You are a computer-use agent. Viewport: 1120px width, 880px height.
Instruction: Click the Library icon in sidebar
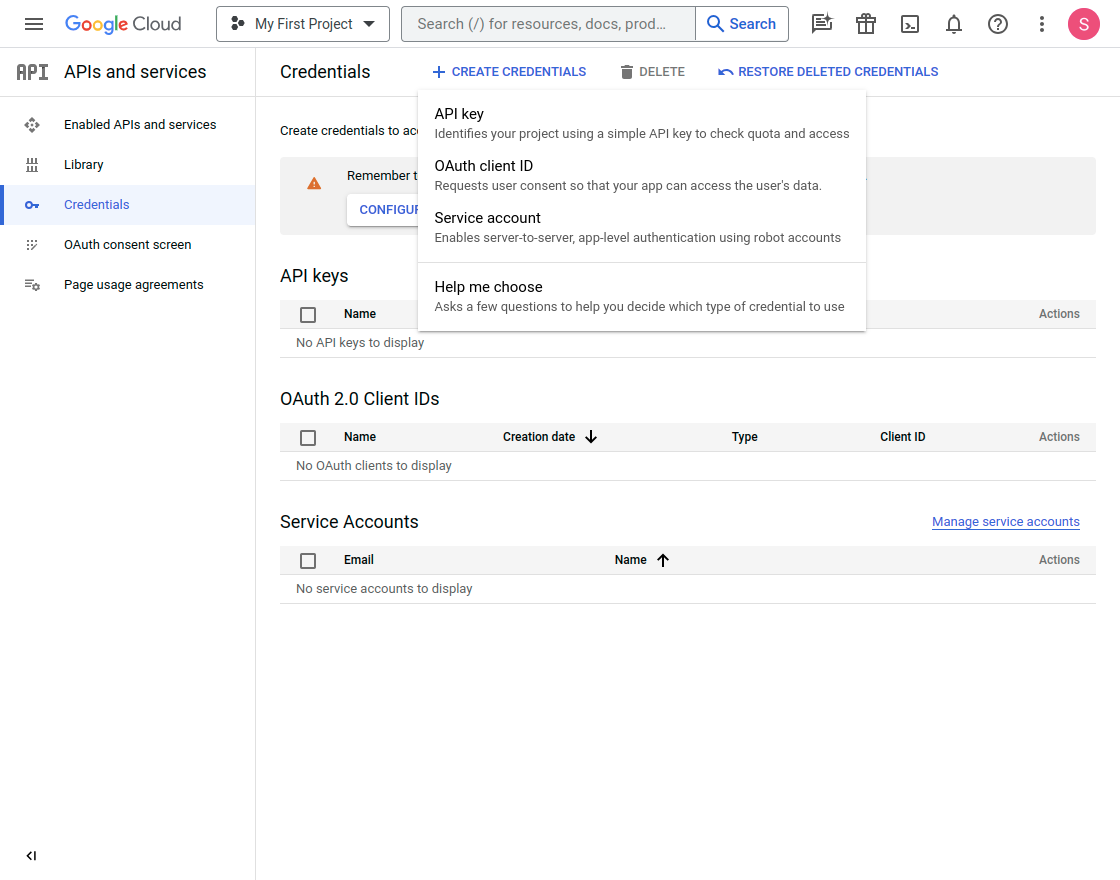tap(32, 165)
